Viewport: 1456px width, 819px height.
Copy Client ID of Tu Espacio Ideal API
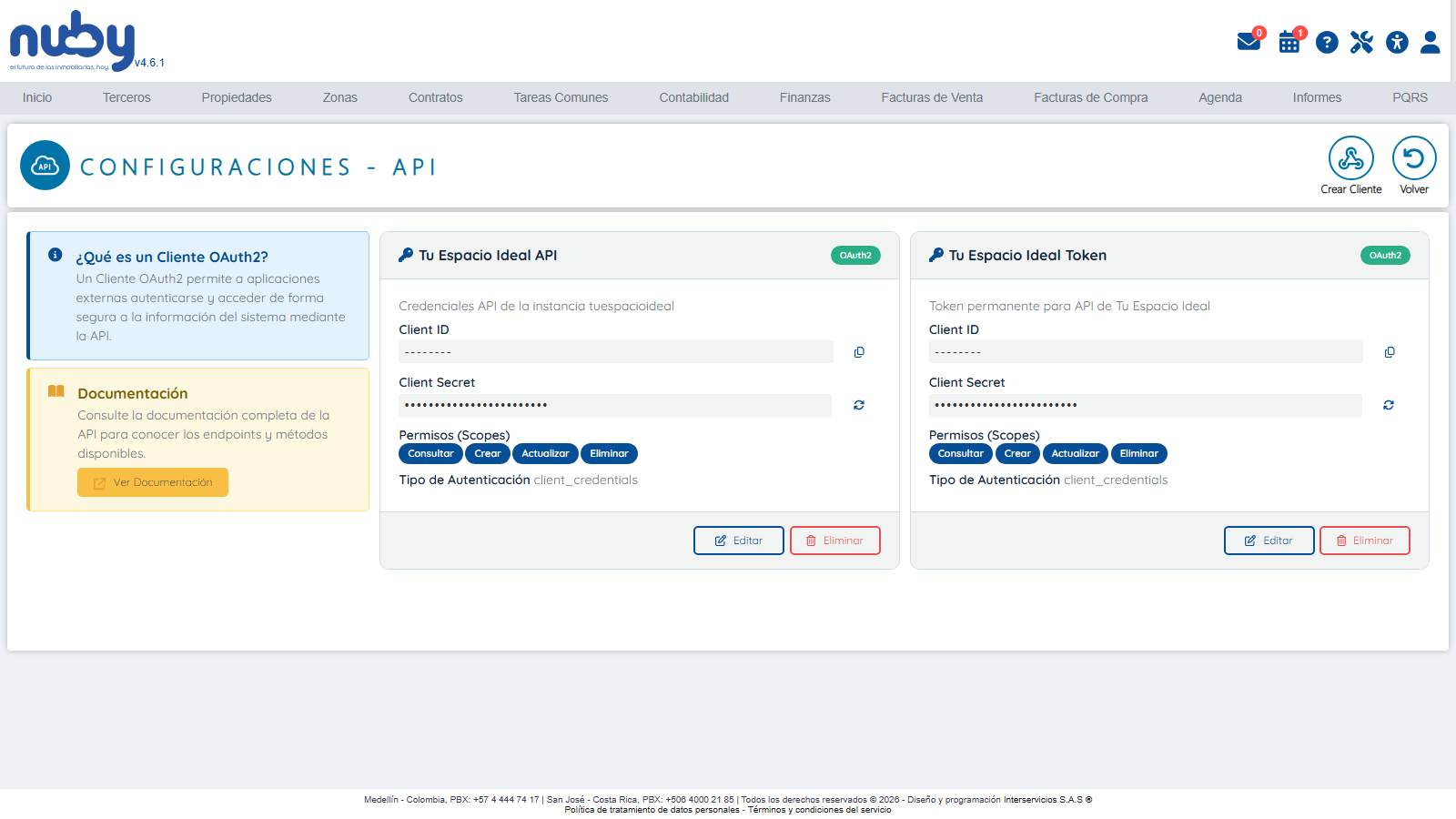[x=859, y=352]
